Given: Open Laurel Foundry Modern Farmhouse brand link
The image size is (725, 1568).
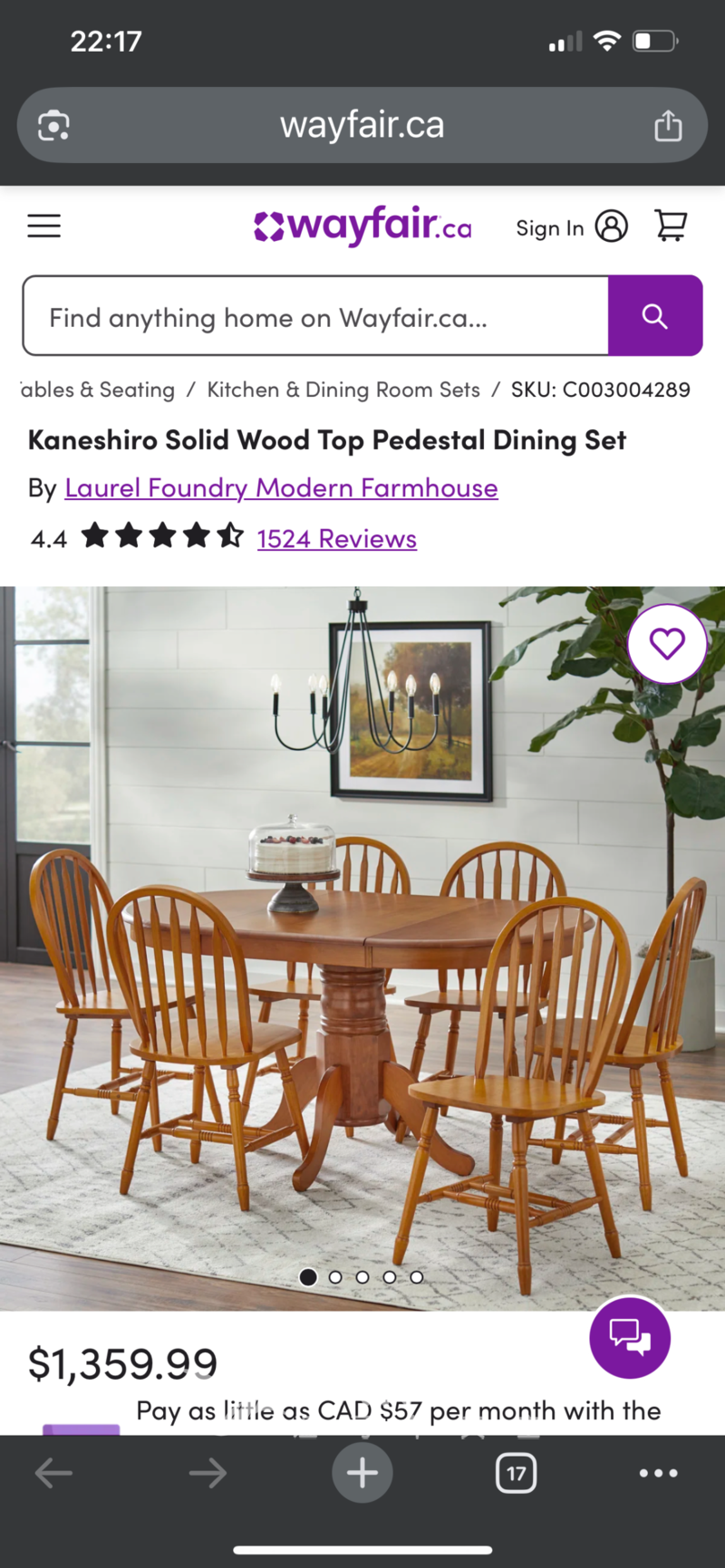Looking at the screenshot, I should [x=281, y=488].
